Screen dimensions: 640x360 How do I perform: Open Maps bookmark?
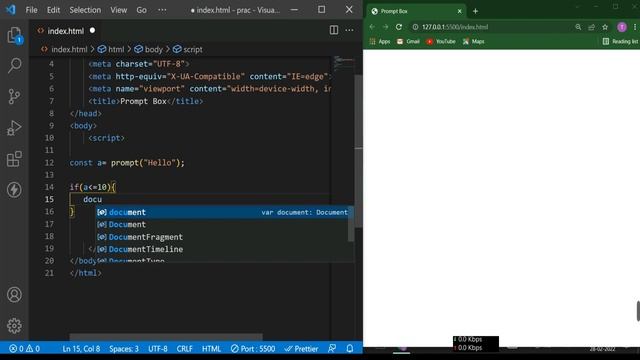click(x=473, y=41)
